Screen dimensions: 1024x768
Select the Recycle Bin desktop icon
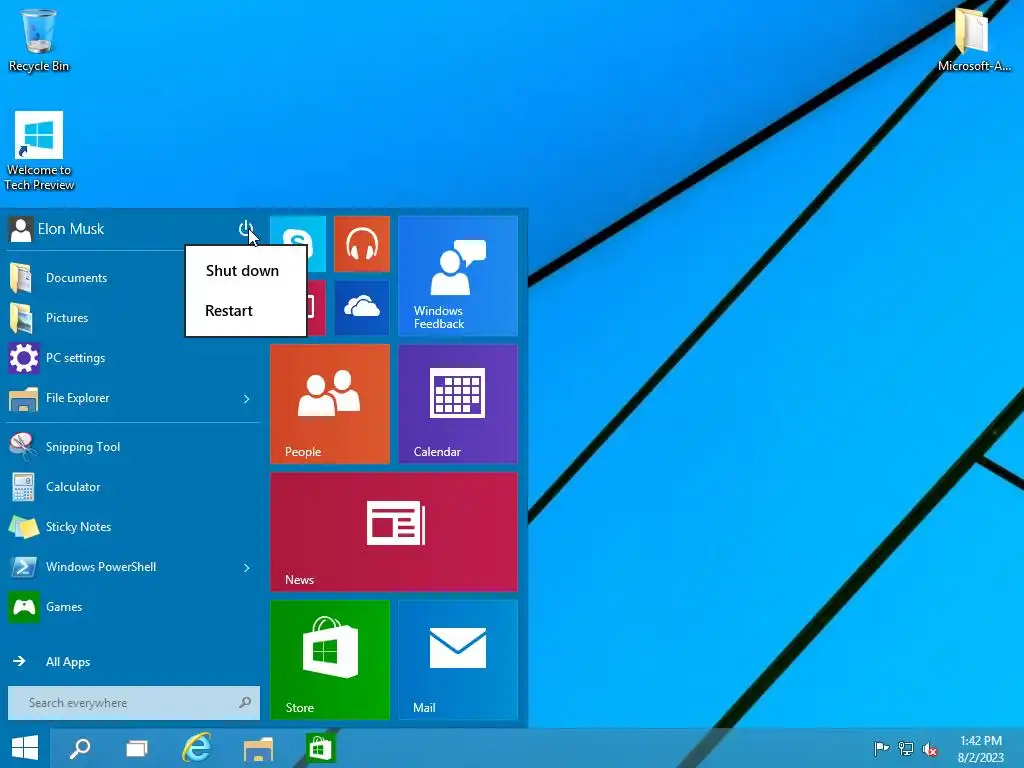39,40
